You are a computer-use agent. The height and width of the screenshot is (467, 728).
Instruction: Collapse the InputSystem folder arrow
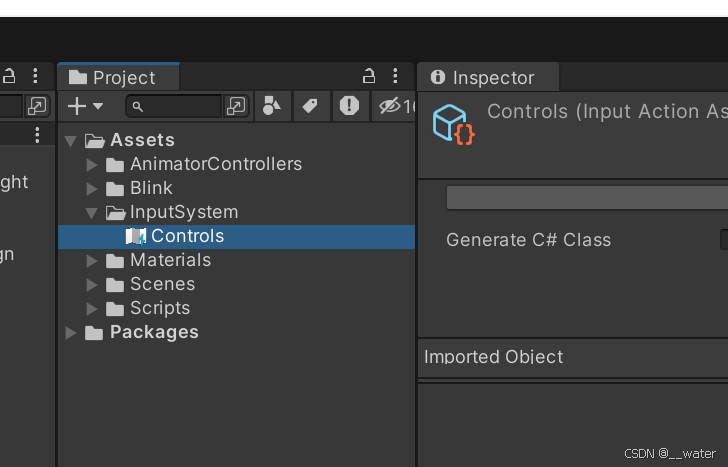91,213
